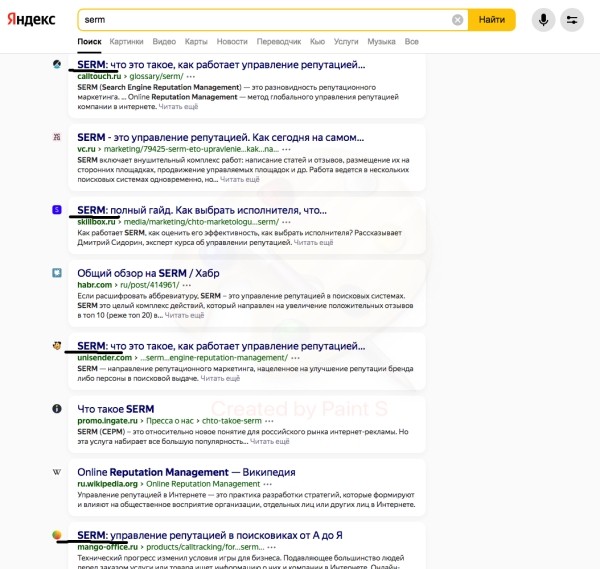Expand "Читать ещё" under the unisender.com snippet
Image resolution: width=600 pixels, height=569 pixels.
click(x=221, y=379)
